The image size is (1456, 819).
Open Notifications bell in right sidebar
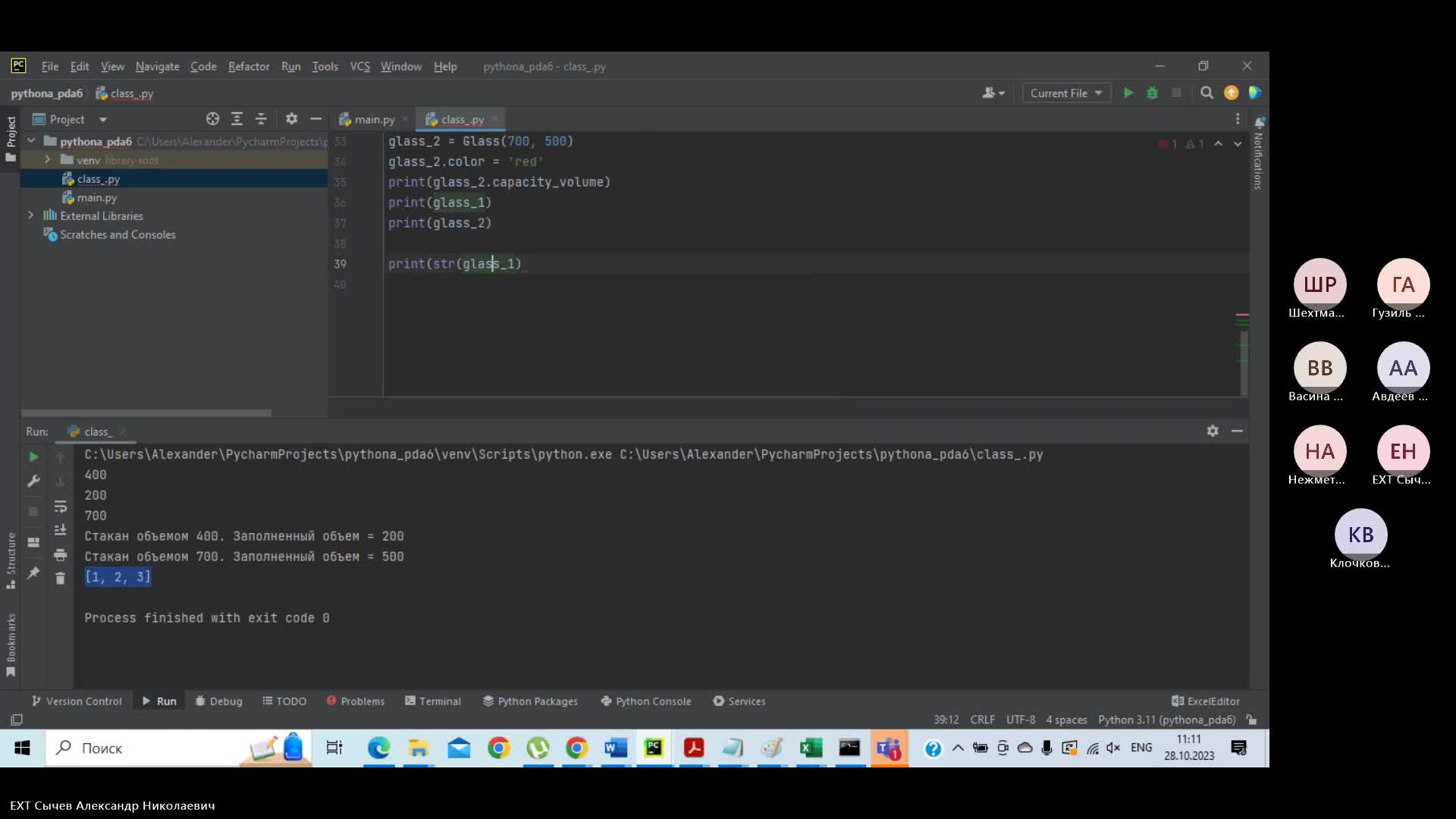[x=1259, y=122]
